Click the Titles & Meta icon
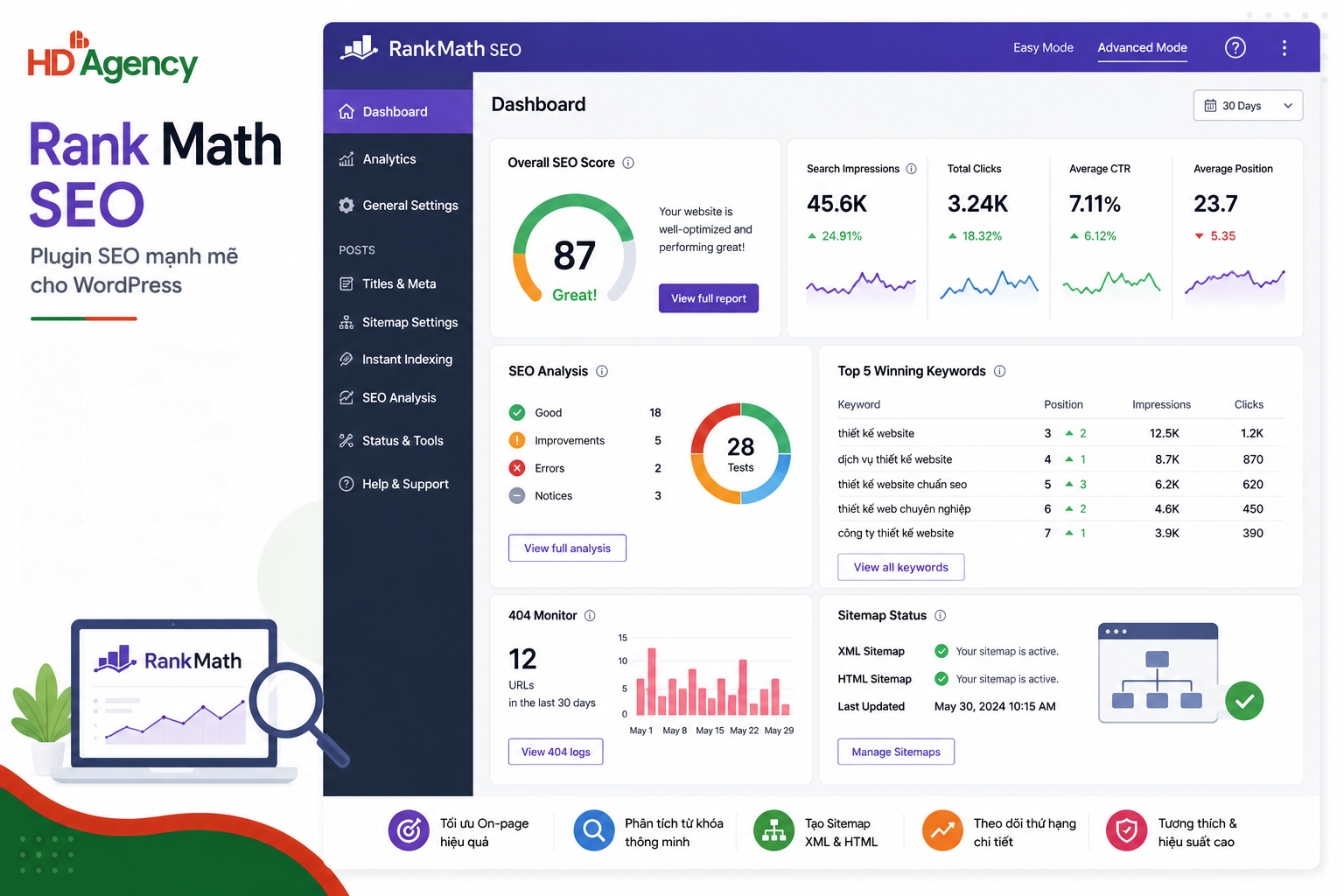This screenshot has height=896, width=1344. click(347, 284)
